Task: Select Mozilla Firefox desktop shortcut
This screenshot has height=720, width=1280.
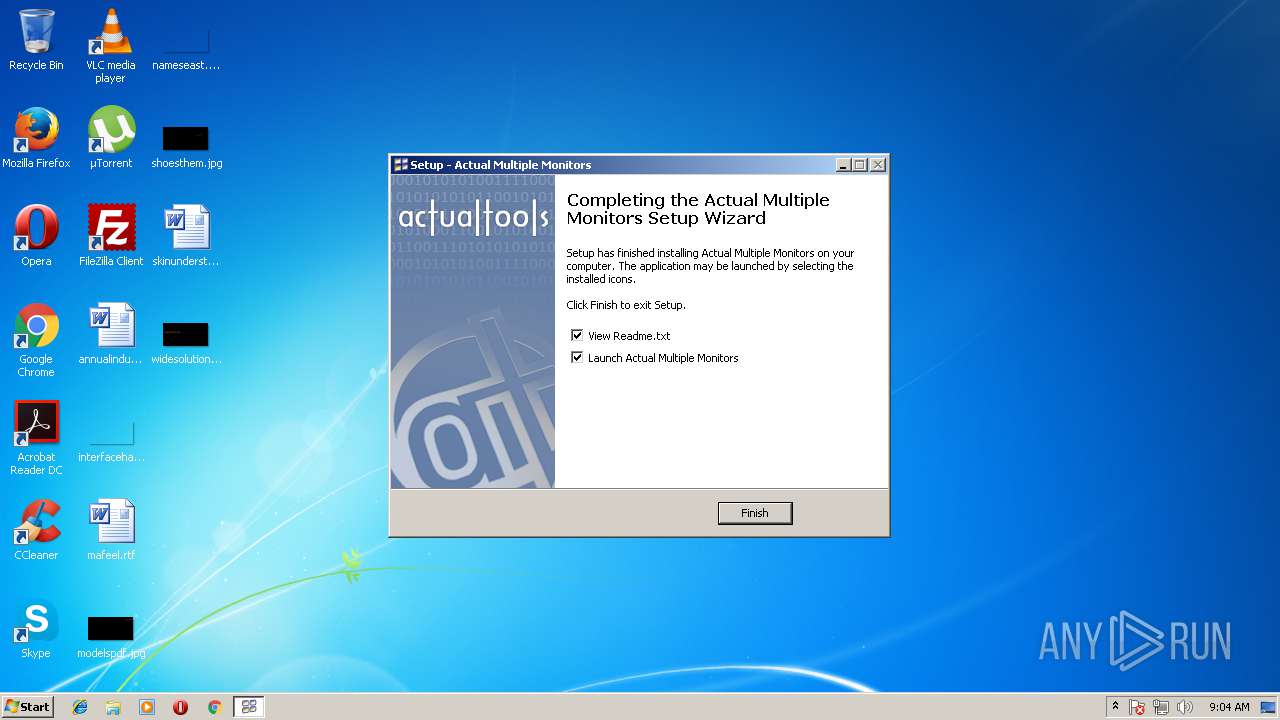Action: [36, 138]
